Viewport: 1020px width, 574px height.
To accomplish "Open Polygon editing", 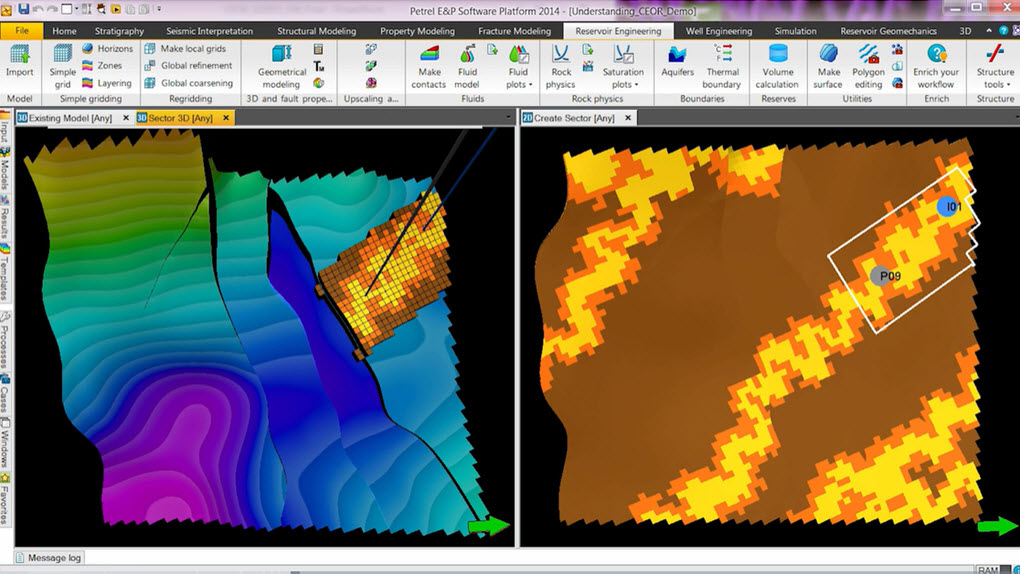I will click(x=868, y=66).
